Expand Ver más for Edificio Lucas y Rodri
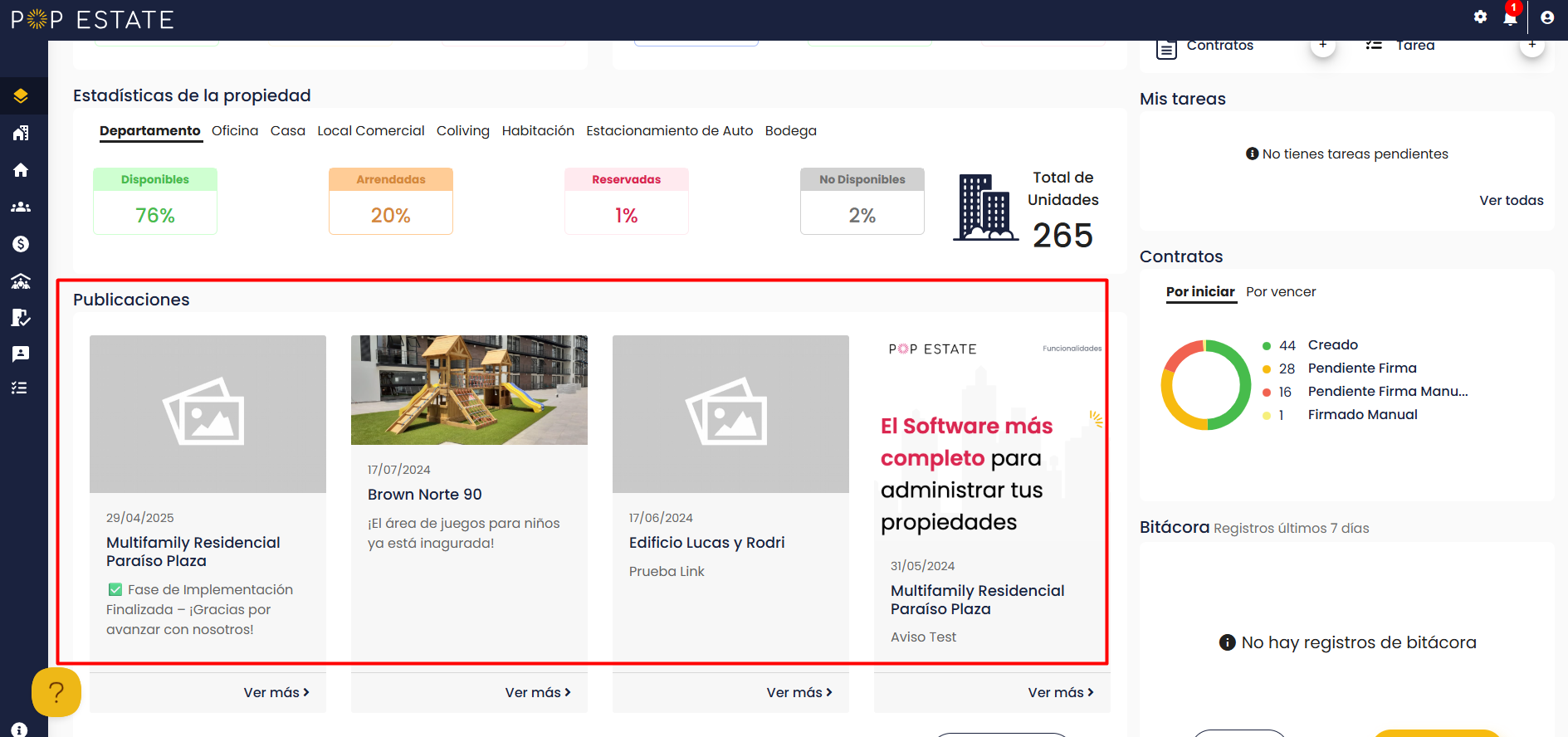 pyautogui.click(x=799, y=692)
